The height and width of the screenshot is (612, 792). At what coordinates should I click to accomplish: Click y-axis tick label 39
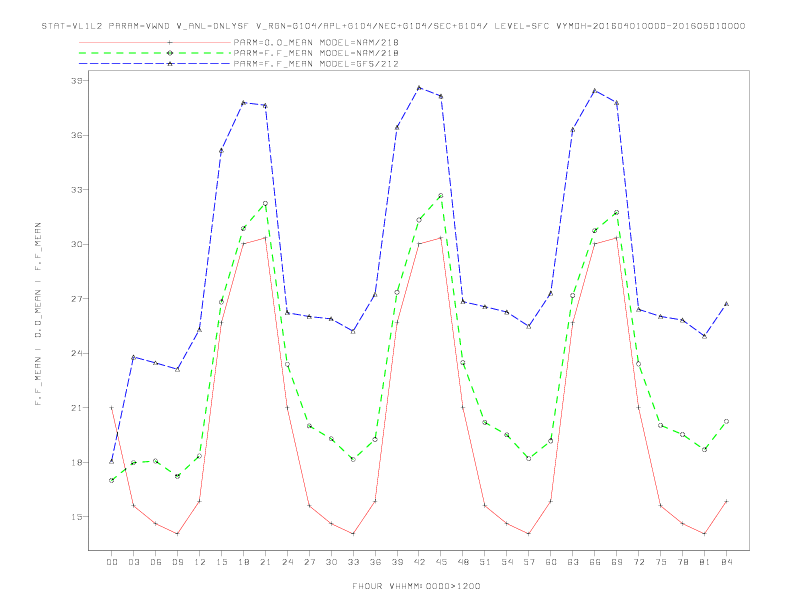(x=76, y=81)
